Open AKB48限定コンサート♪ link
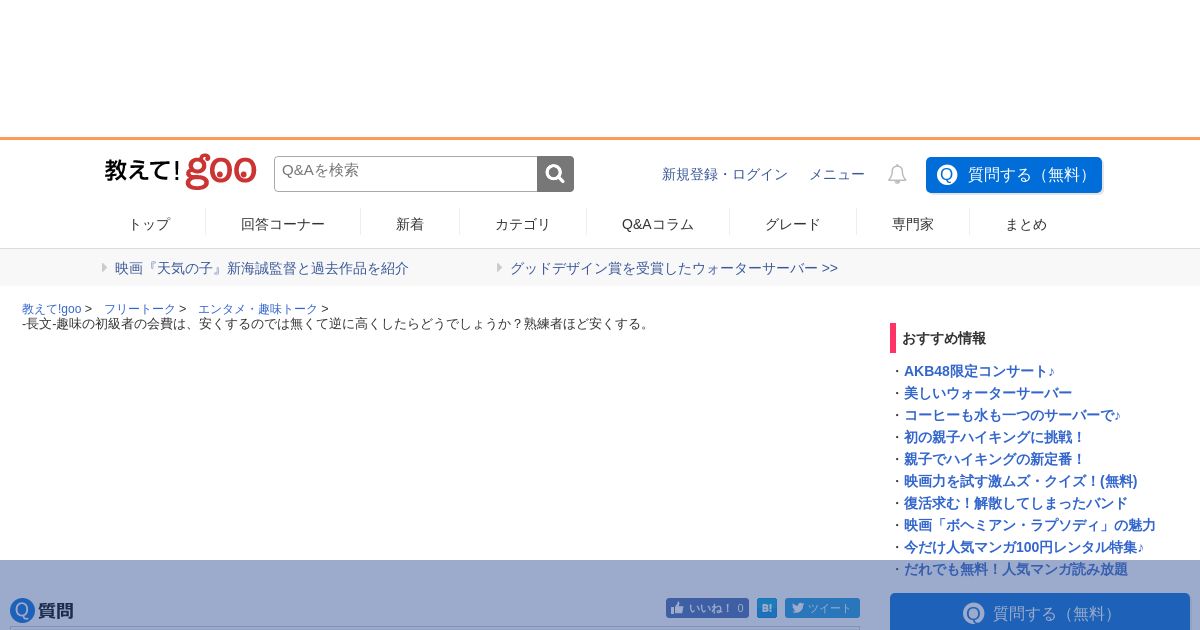 point(979,371)
